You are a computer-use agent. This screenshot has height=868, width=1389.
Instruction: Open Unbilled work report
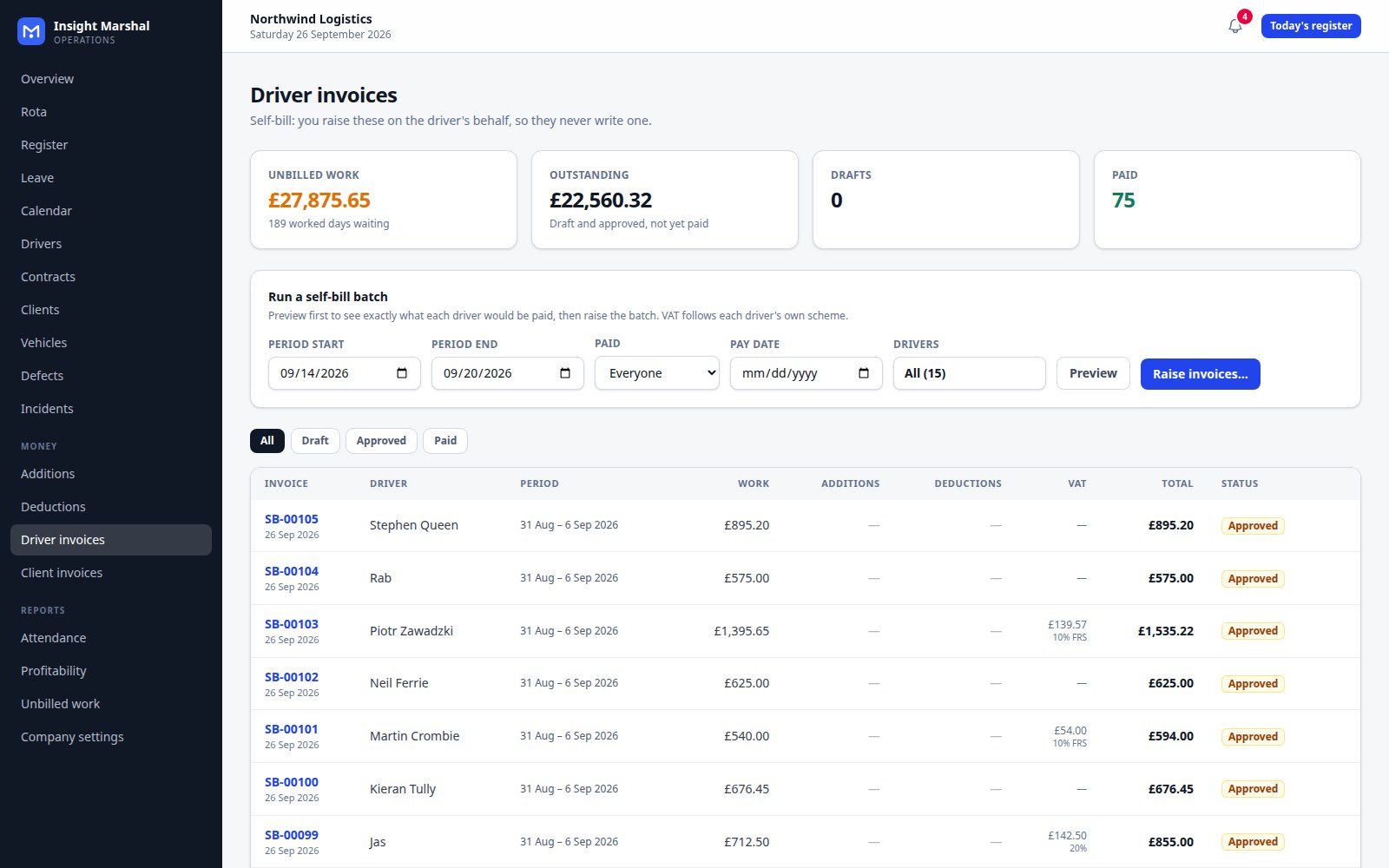(x=111, y=704)
